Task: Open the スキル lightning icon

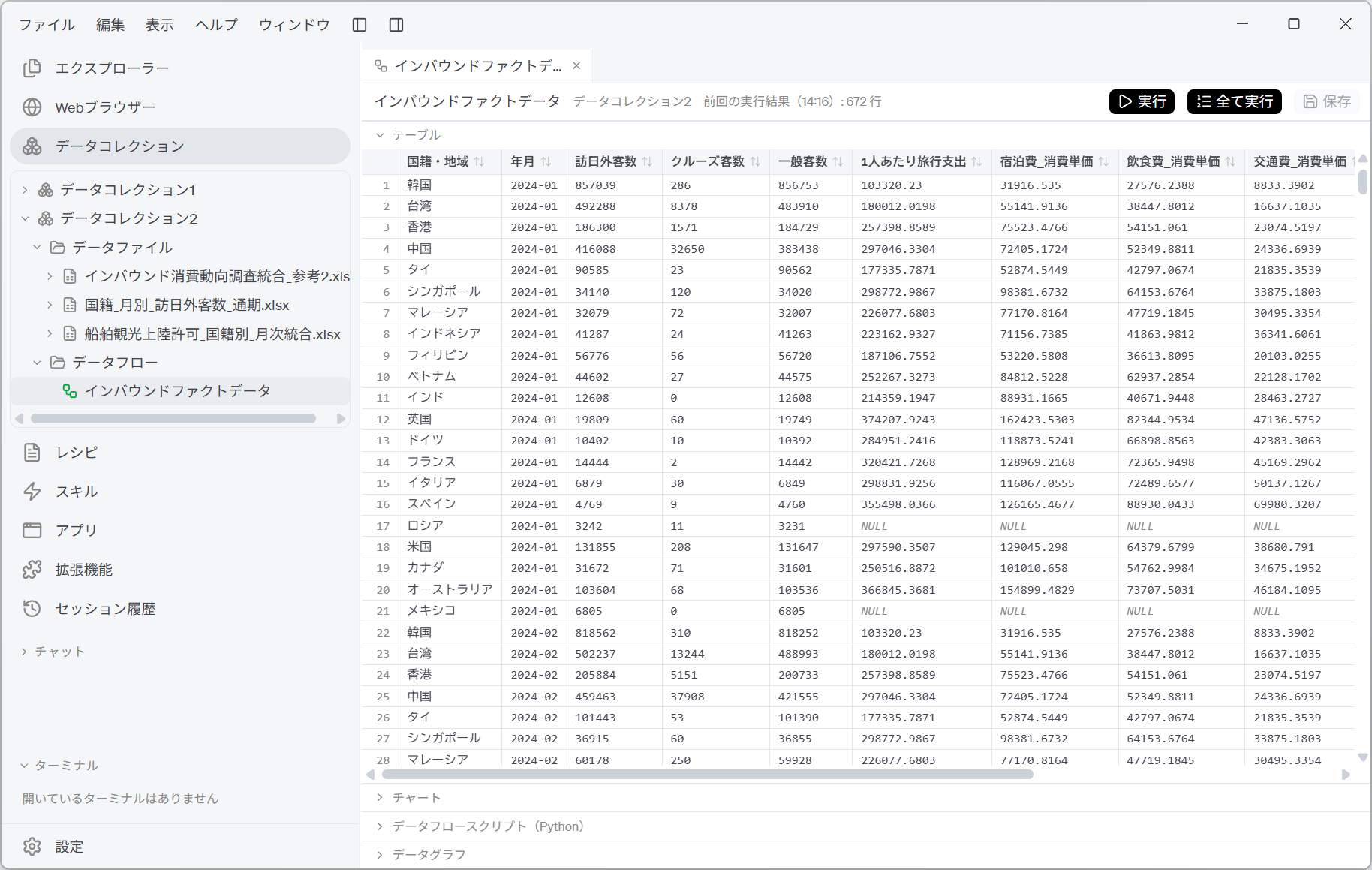Action: (32, 492)
